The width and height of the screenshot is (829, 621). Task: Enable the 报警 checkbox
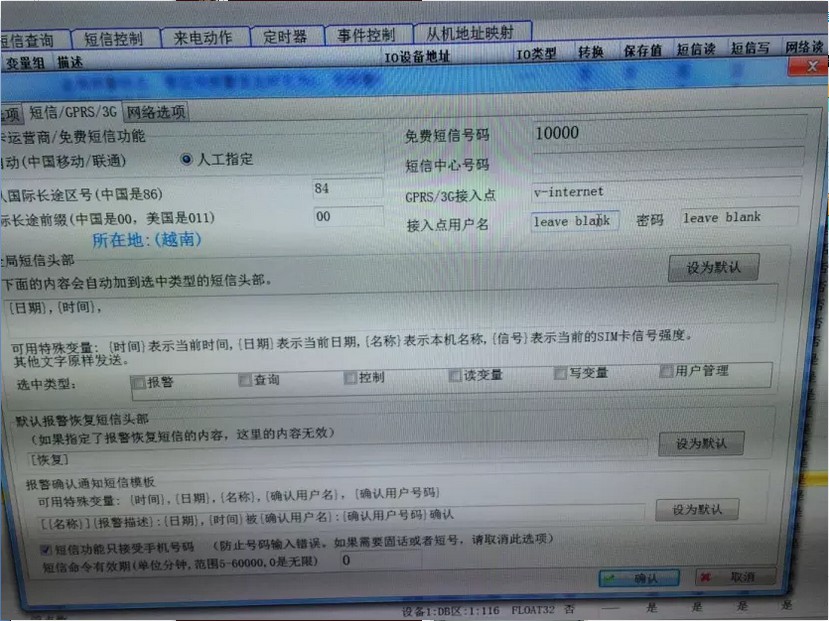point(139,381)
